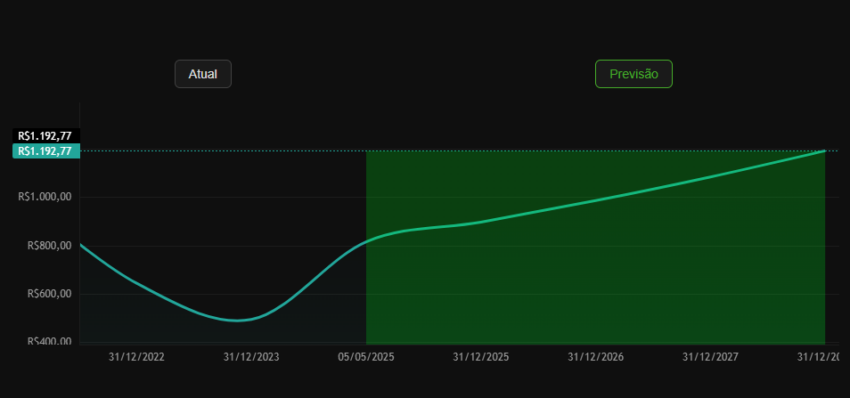This screenshot has width=850, height=398.
Task: Select the 31/12/2023 date label
Action: pyautogui.click(x=252, y=357)
